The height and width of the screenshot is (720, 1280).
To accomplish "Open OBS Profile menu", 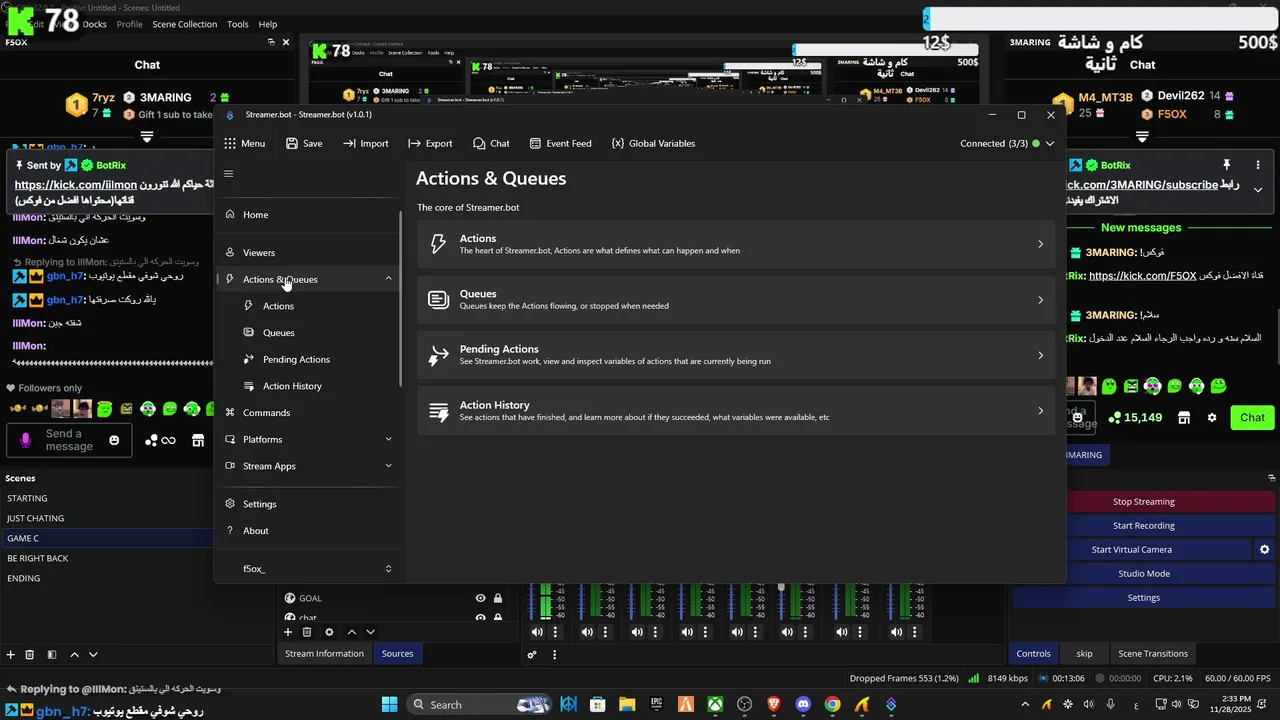I will click(129, 24).
